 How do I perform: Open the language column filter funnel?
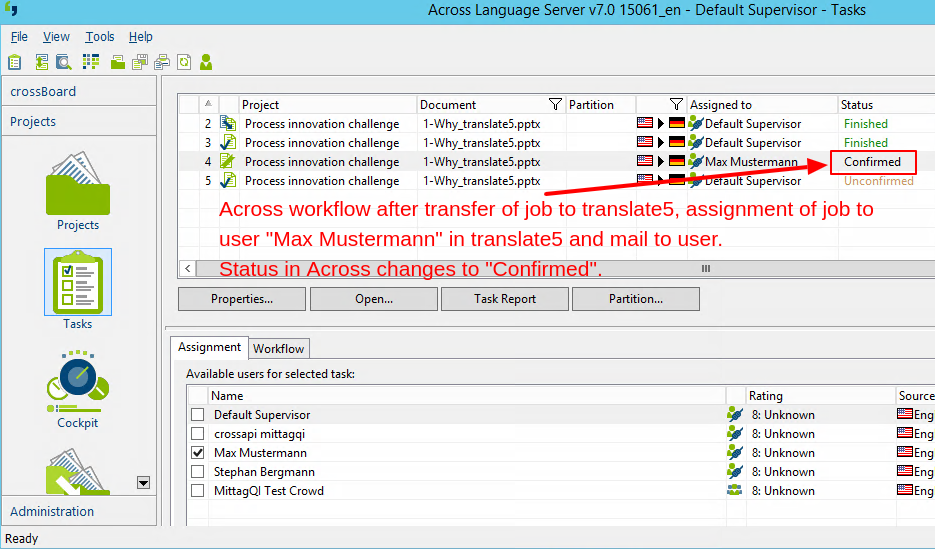[x=676, y=104]
